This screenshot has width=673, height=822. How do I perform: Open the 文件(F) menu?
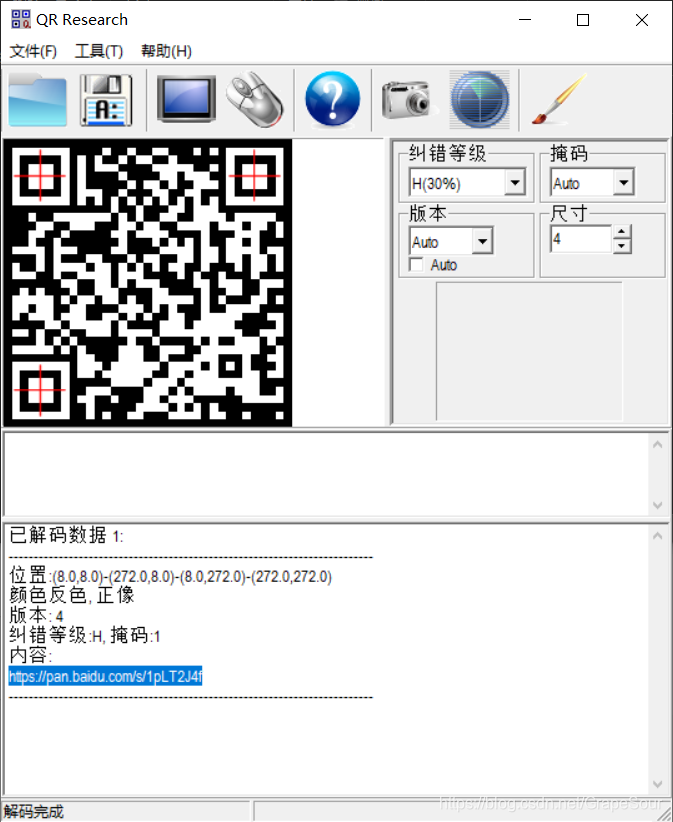pyautogui.click(x=33, y=51)
